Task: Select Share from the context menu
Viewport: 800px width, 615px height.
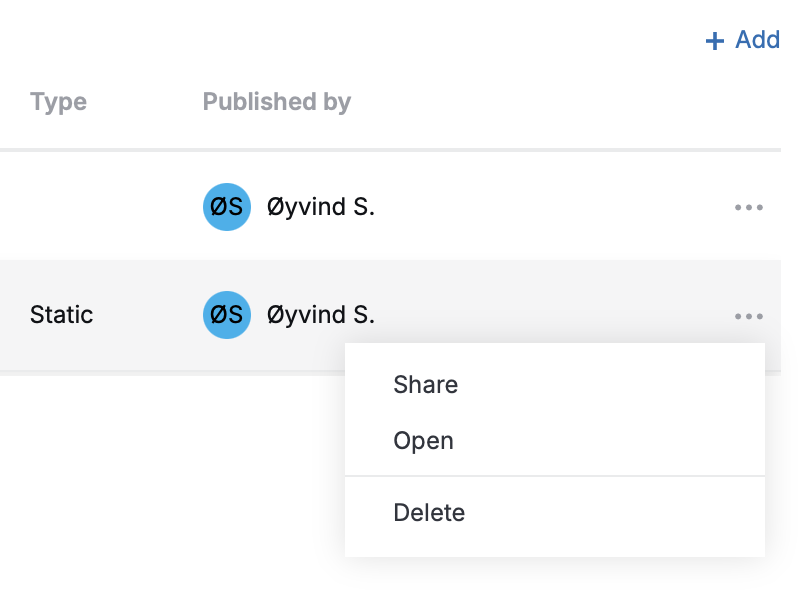Action: click(x=426, y=384)
